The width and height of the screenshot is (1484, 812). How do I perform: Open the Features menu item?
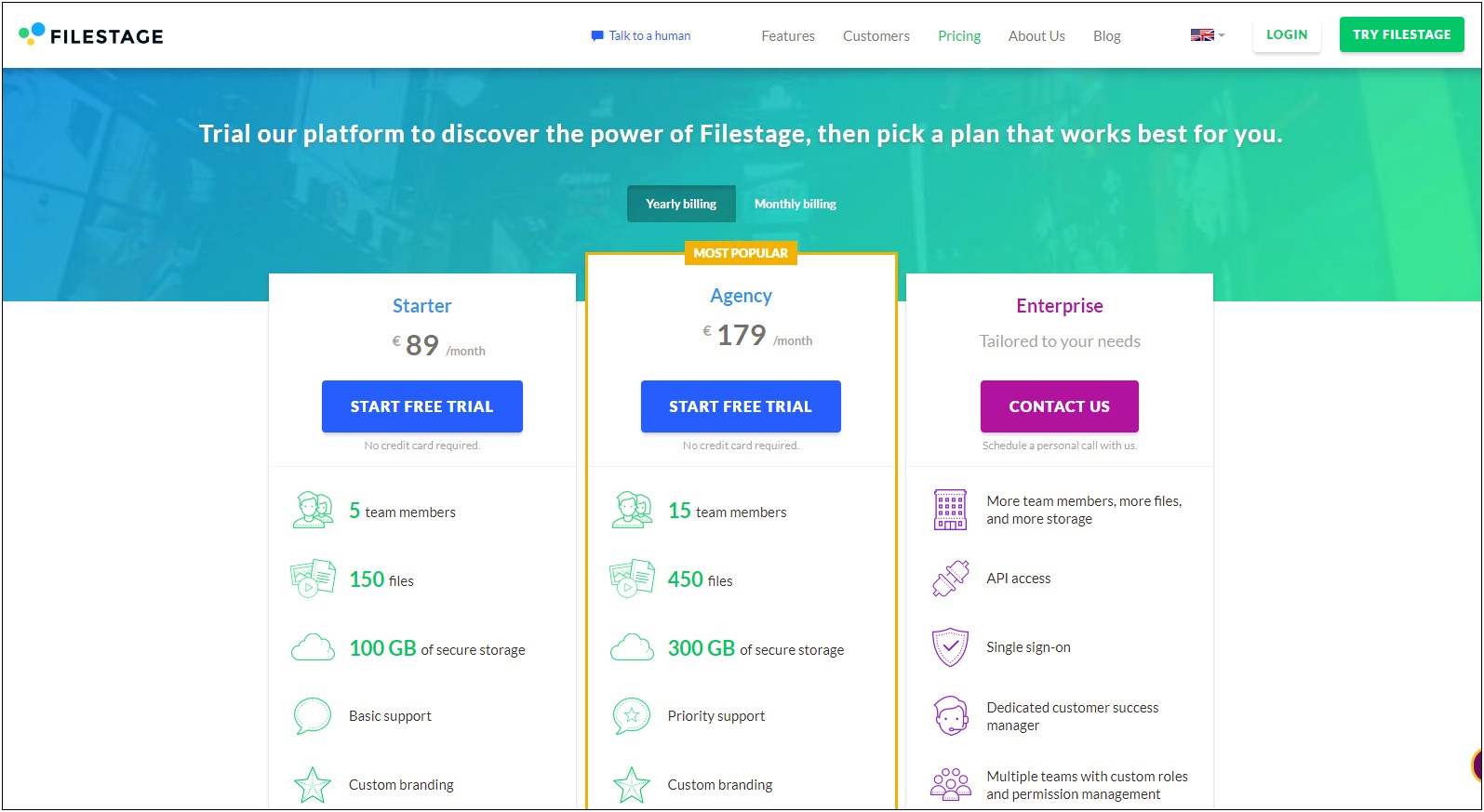788,36
